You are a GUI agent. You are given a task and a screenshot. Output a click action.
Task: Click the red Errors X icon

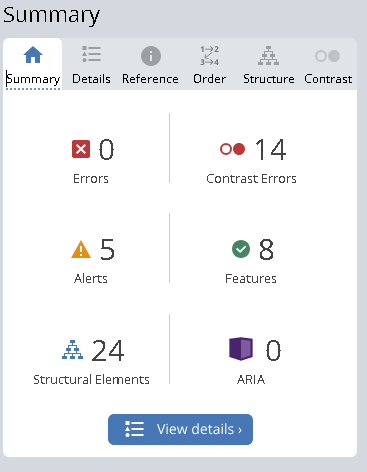click(81, 149)
